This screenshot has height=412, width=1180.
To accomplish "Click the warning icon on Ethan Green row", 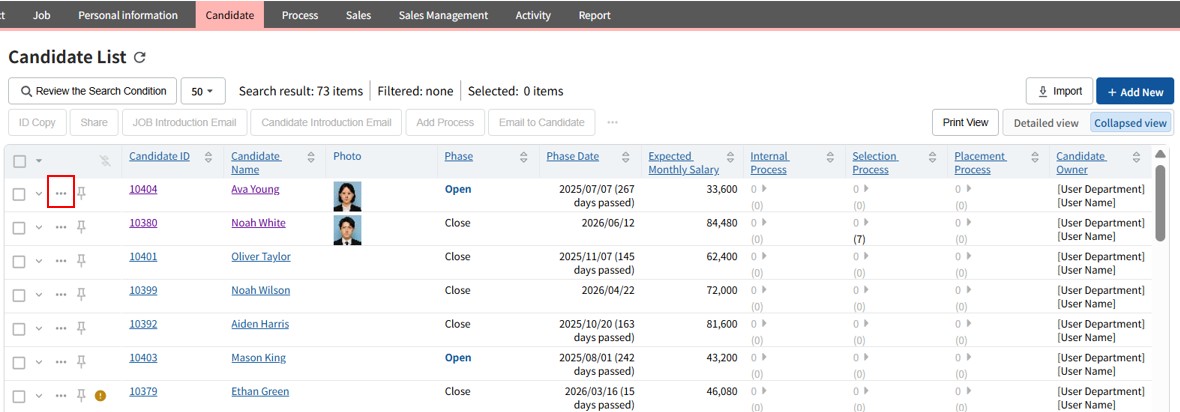I will tap(100, 395).
